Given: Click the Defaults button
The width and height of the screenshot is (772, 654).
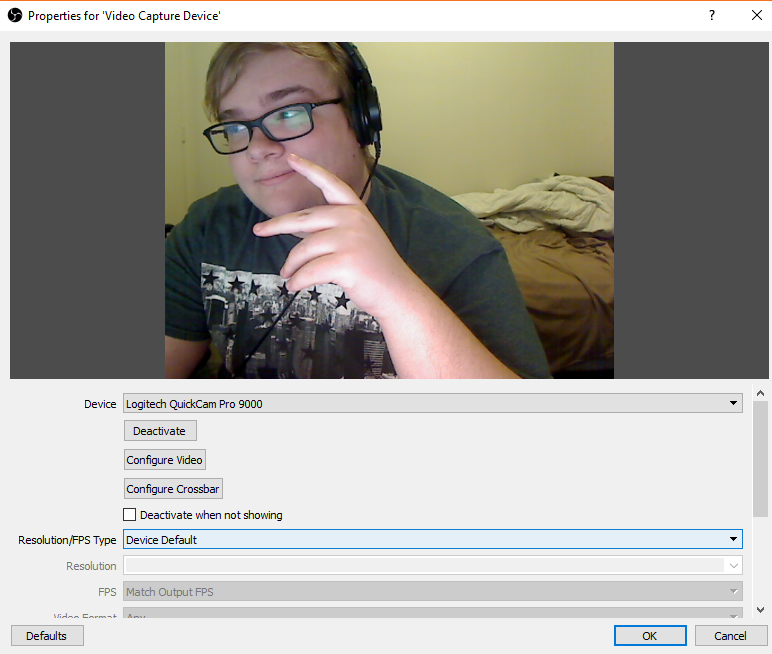Looking at the screenshot, I should (x=47, y=636).
